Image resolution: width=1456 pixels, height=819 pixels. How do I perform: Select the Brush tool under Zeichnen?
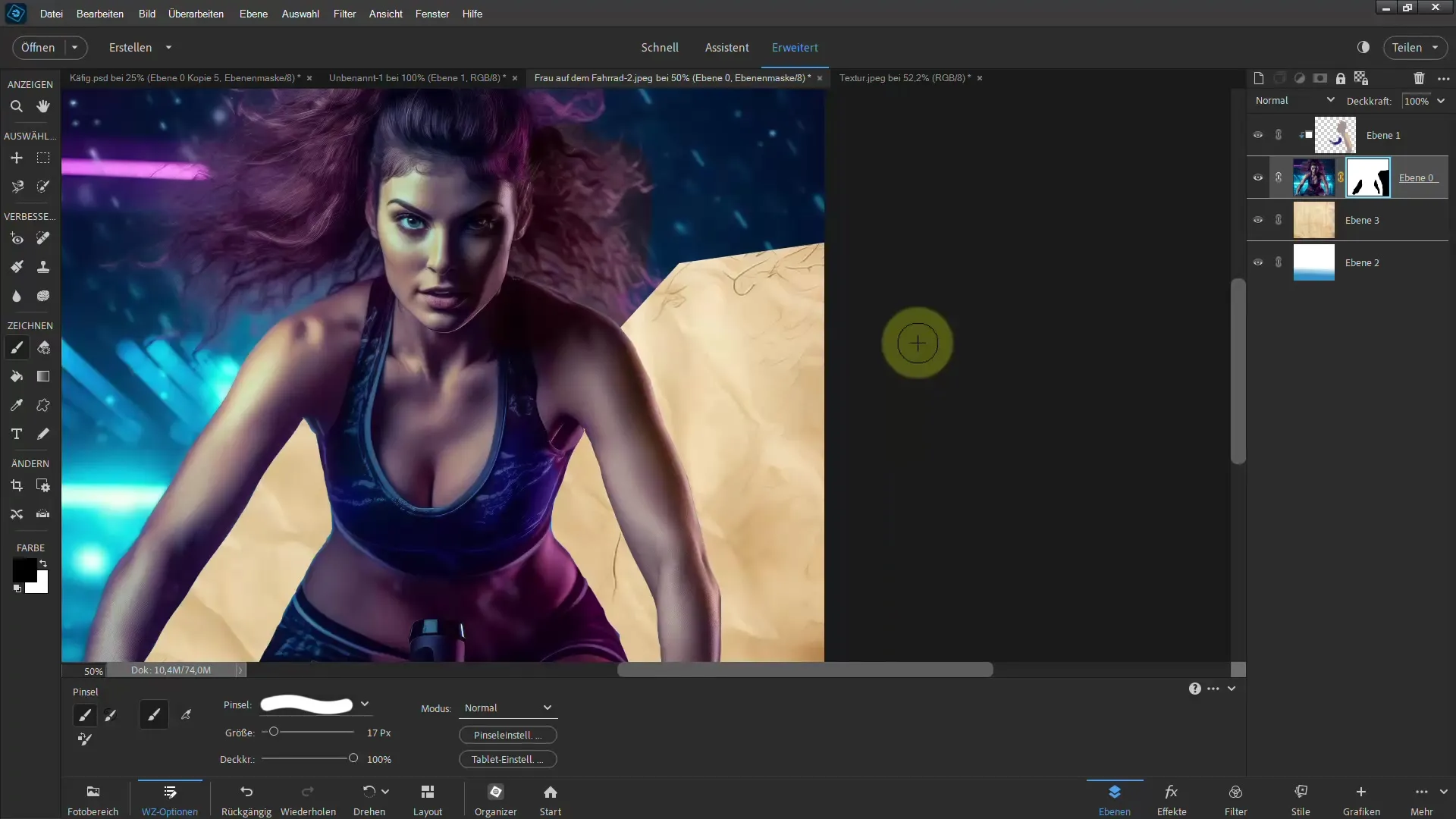coord(16,347)
